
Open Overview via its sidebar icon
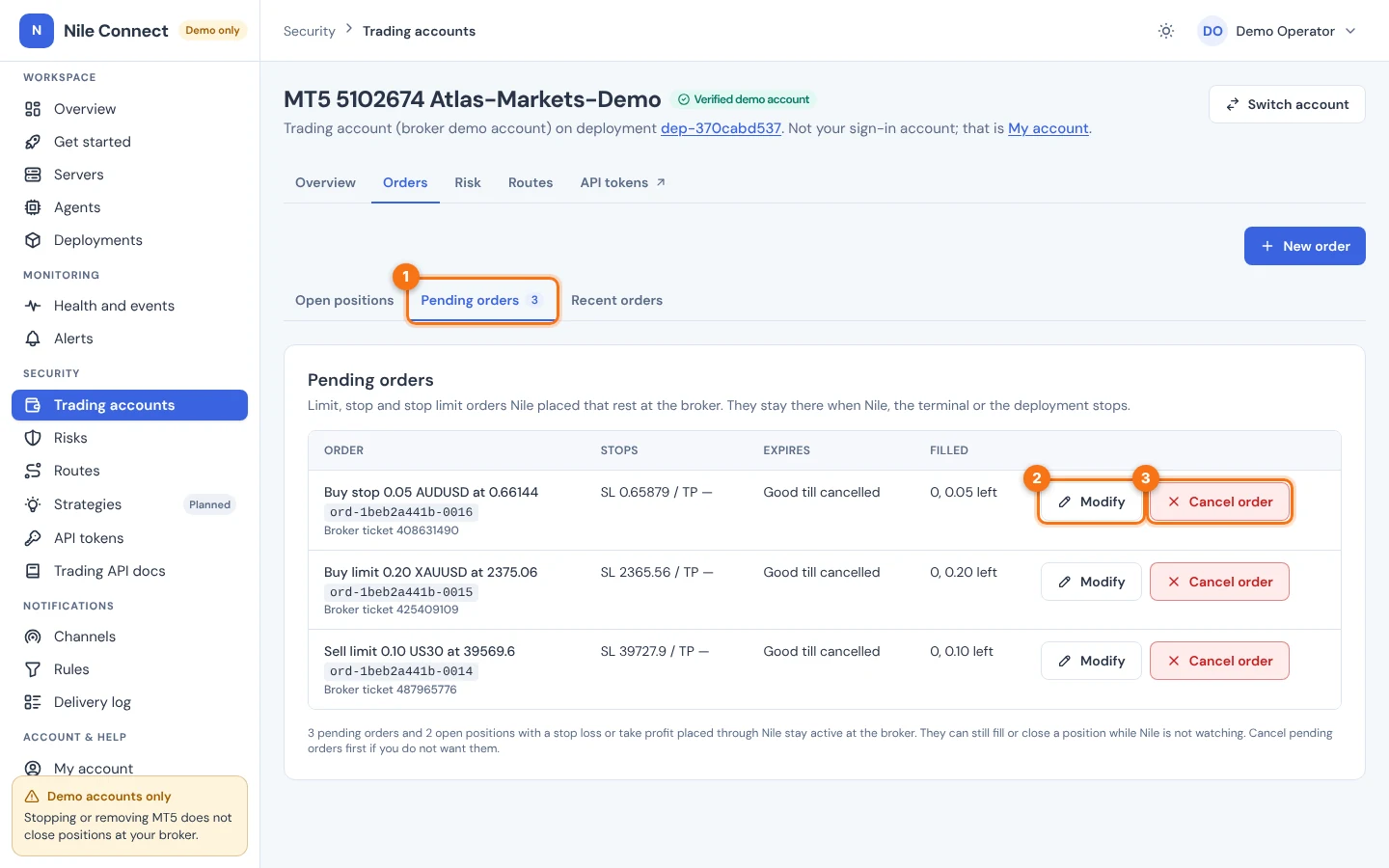33,109
